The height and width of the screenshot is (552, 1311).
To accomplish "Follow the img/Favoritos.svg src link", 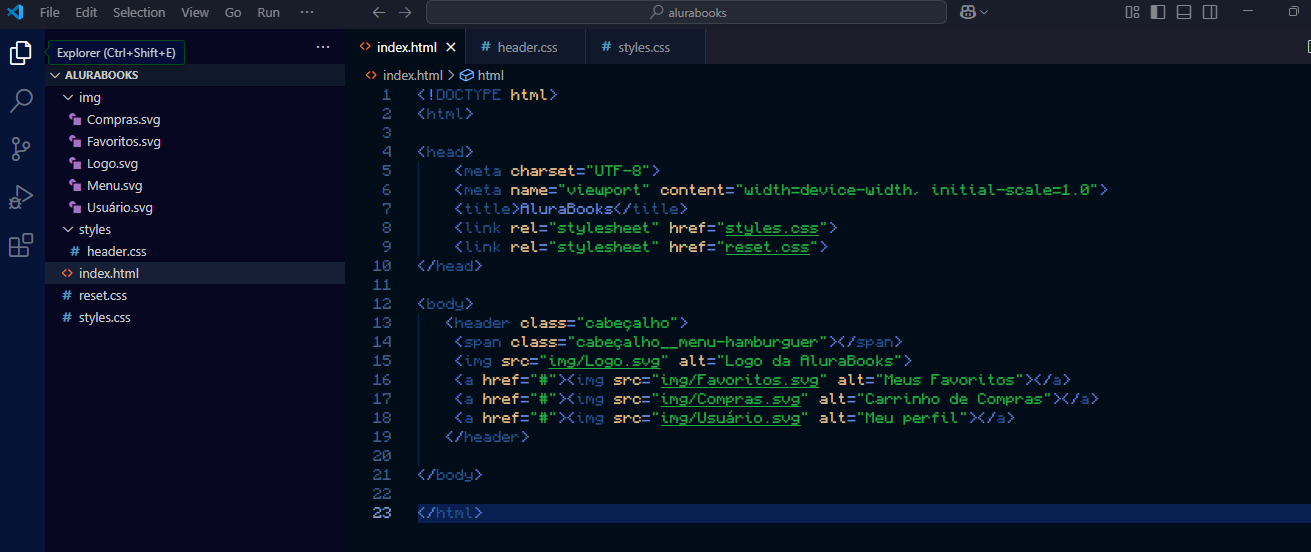I will (740, 379).
